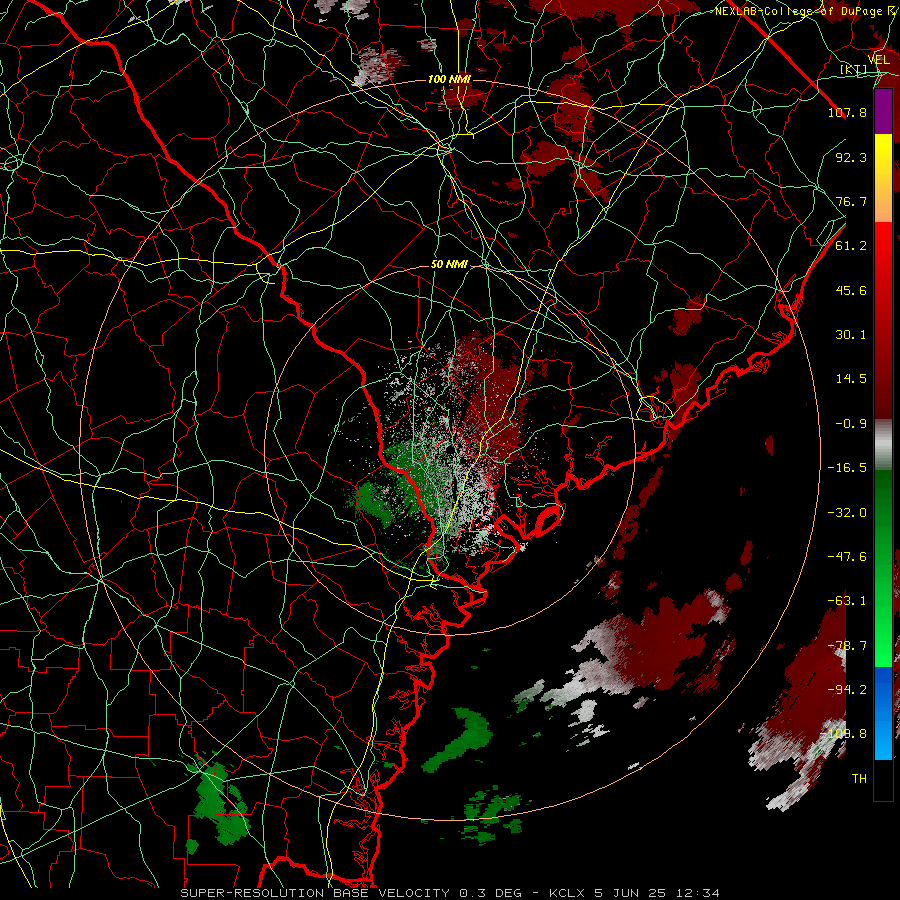Click the KCLX 5 JUN 25 12:34 timestamp
This screenshot has height=900, width=900.
634,893
